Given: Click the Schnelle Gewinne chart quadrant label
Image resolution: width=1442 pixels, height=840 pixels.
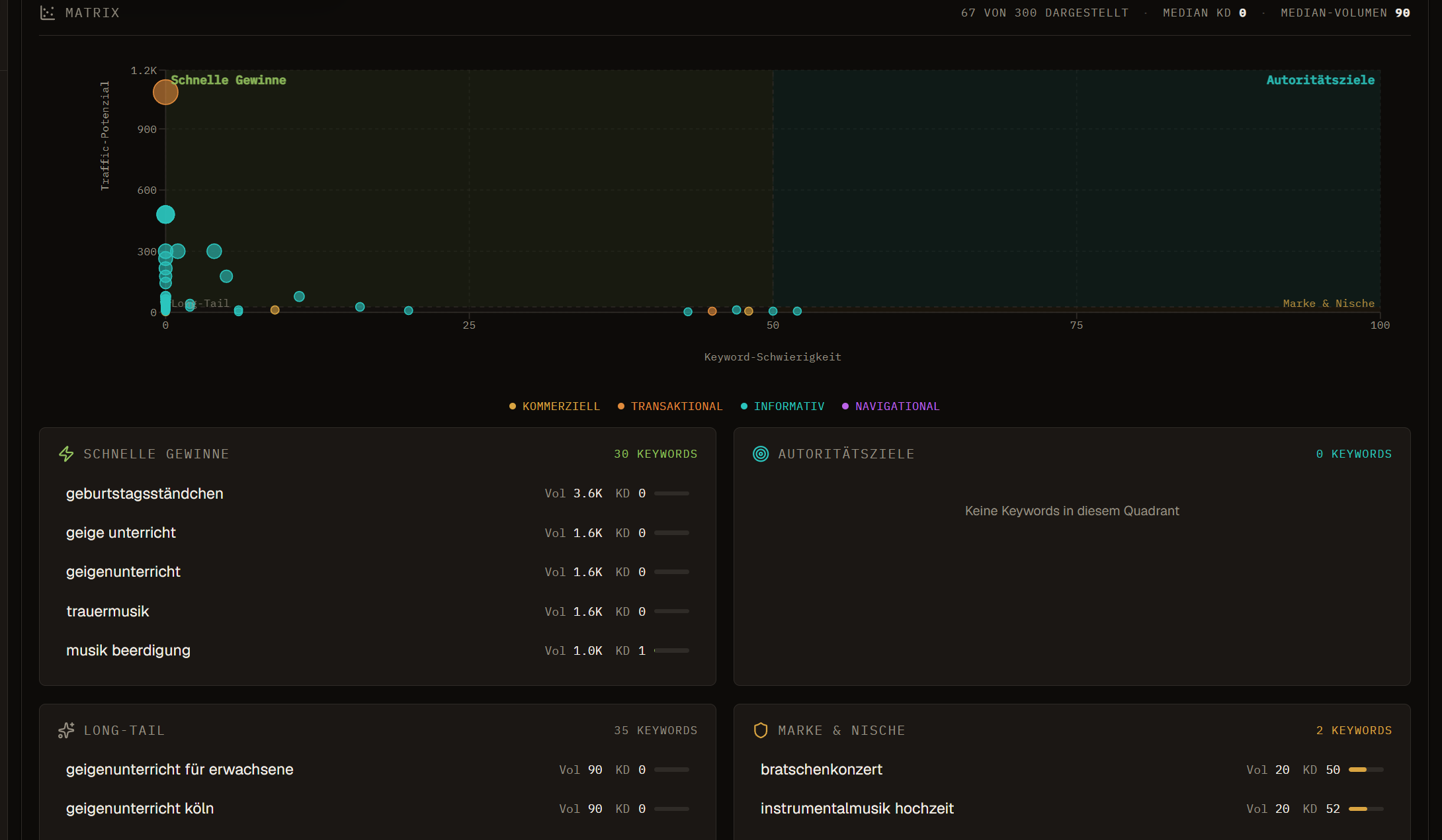Looking at the screenshot, I should 228,80.
